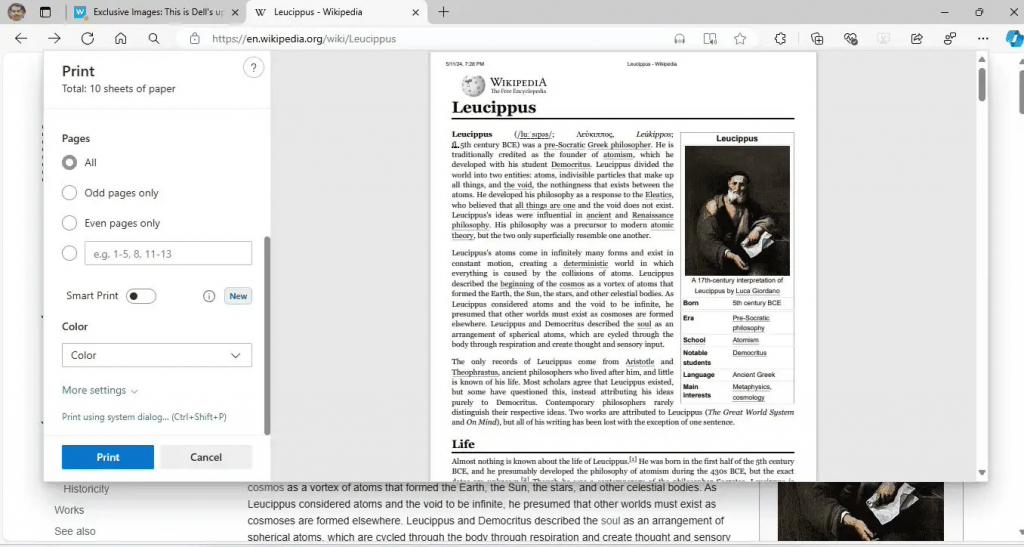The image size is (1024, 547).
Task: Enable the Smart Print toggle
Action: click(141, 296)
